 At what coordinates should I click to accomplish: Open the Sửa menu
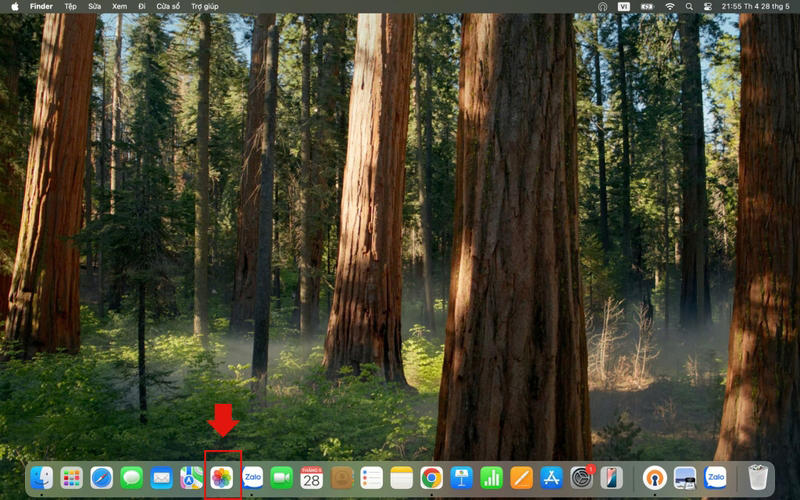coord(94,7)
